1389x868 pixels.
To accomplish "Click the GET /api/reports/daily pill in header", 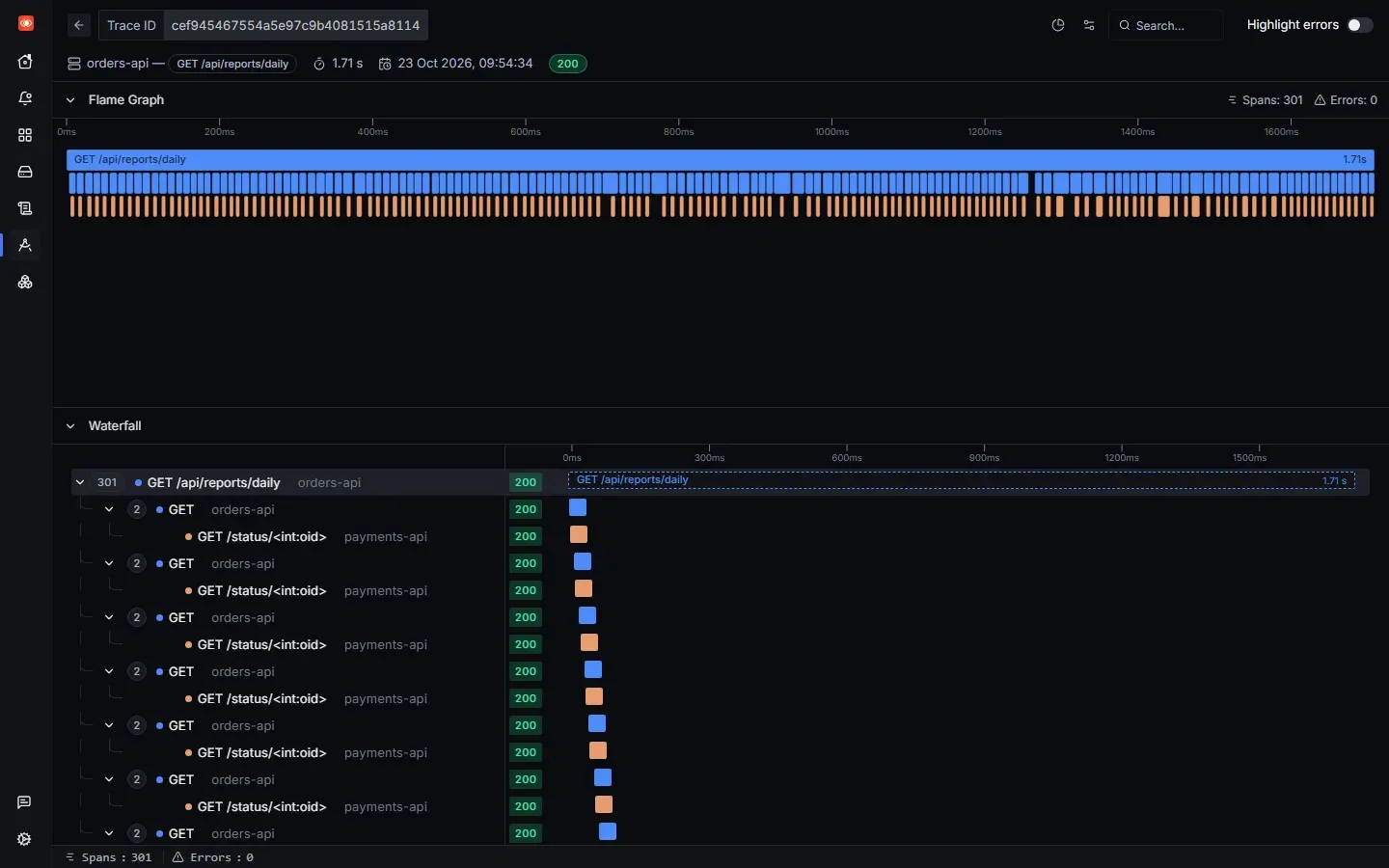I will [x=232, y=64].
